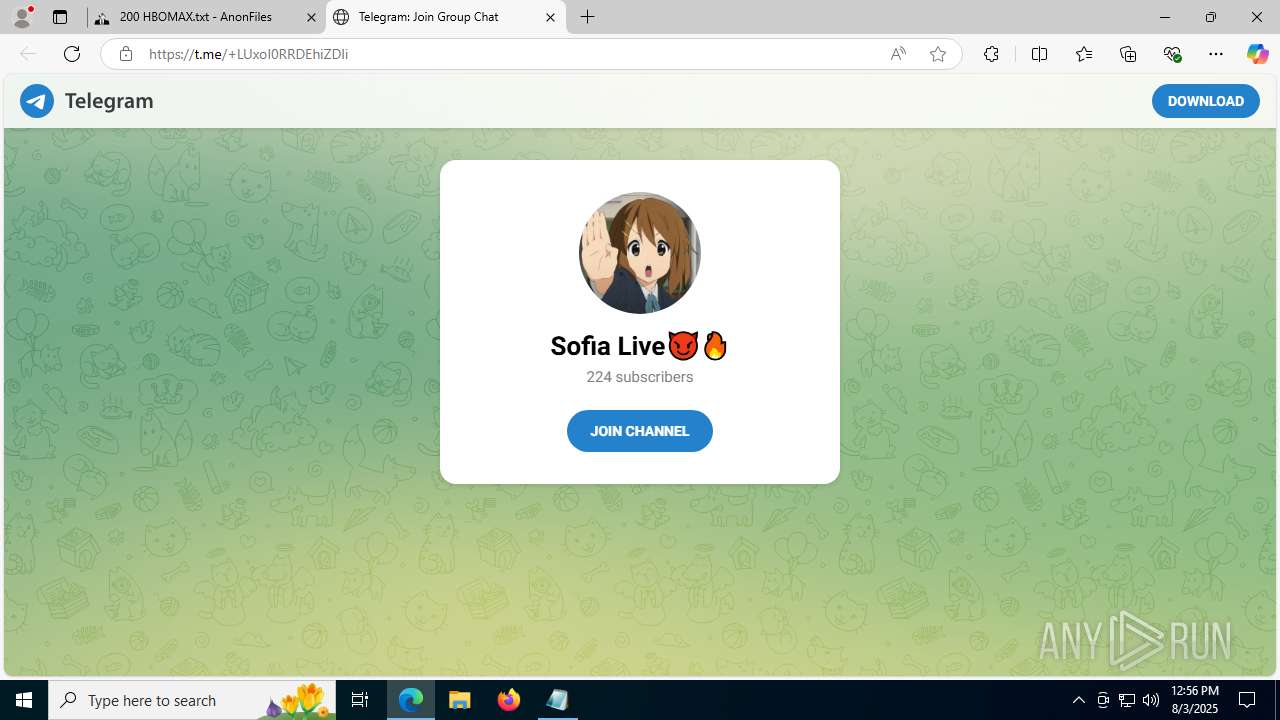Click the channel avatar image
Screen dimensions: 1280x720
pyautogui.click(x=640, y=253)
